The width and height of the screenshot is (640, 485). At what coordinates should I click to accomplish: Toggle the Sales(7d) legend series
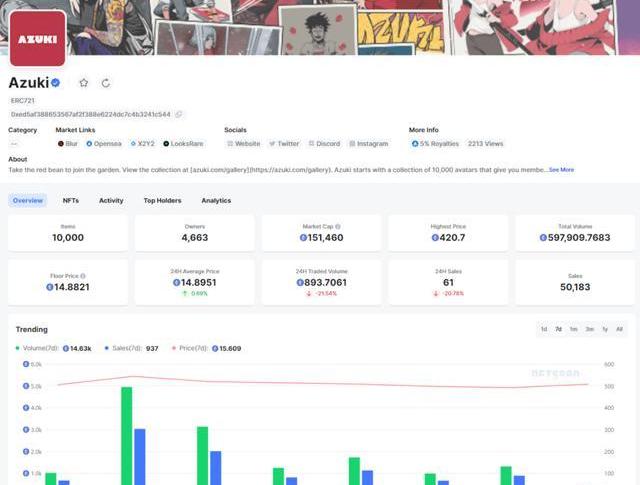[131, 348]
